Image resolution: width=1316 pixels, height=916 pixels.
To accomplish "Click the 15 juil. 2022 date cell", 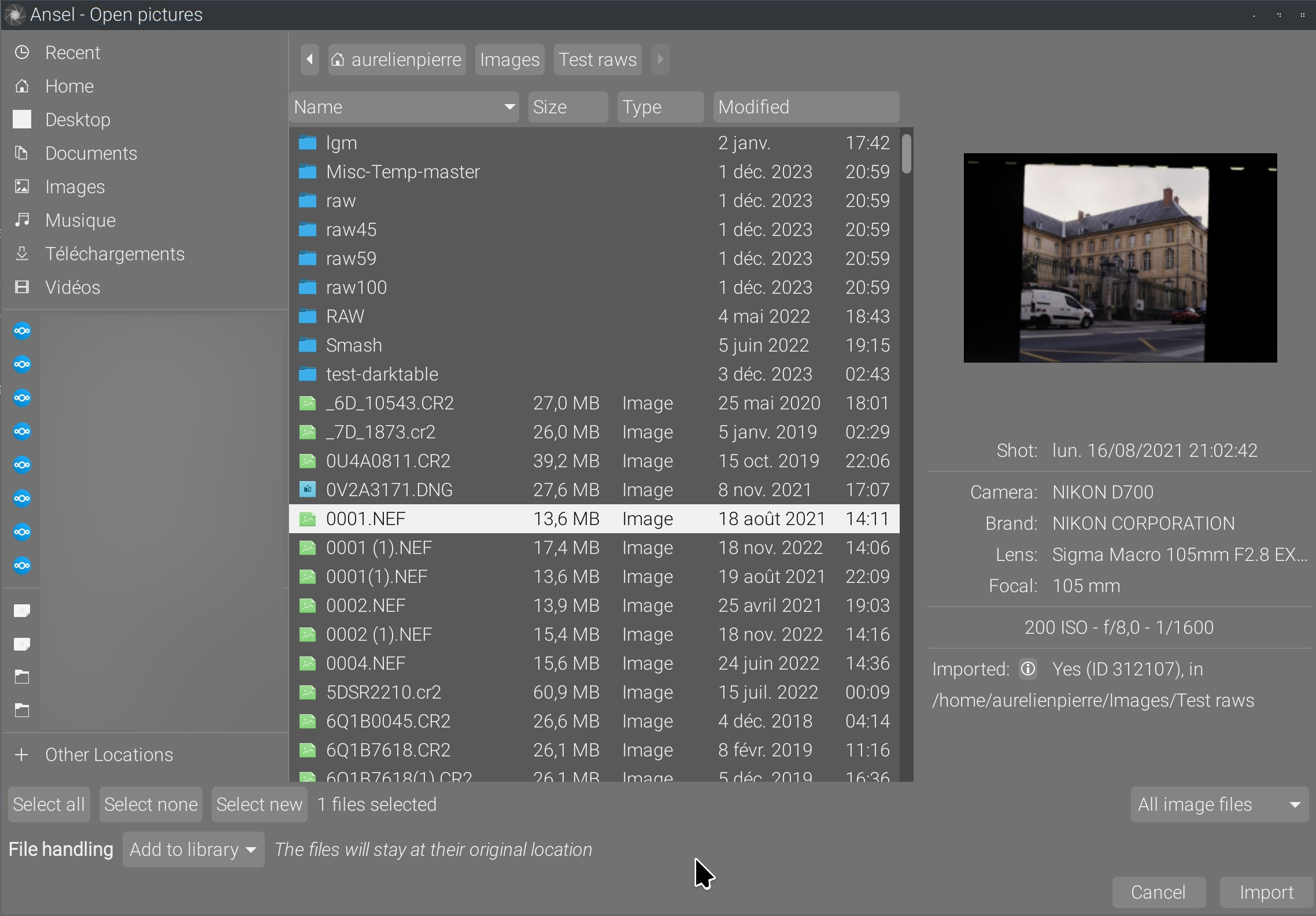I will [768, 692].
